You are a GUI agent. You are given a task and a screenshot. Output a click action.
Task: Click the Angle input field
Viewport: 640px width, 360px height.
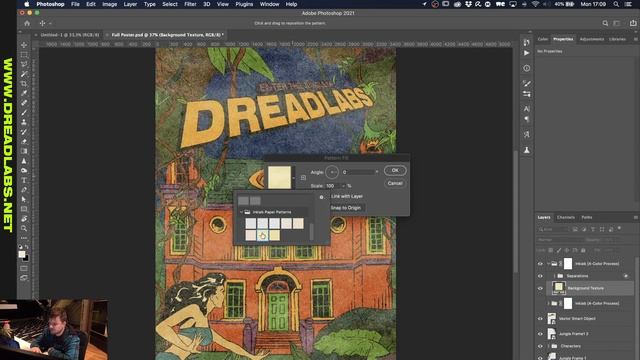(x=358, y=172)
